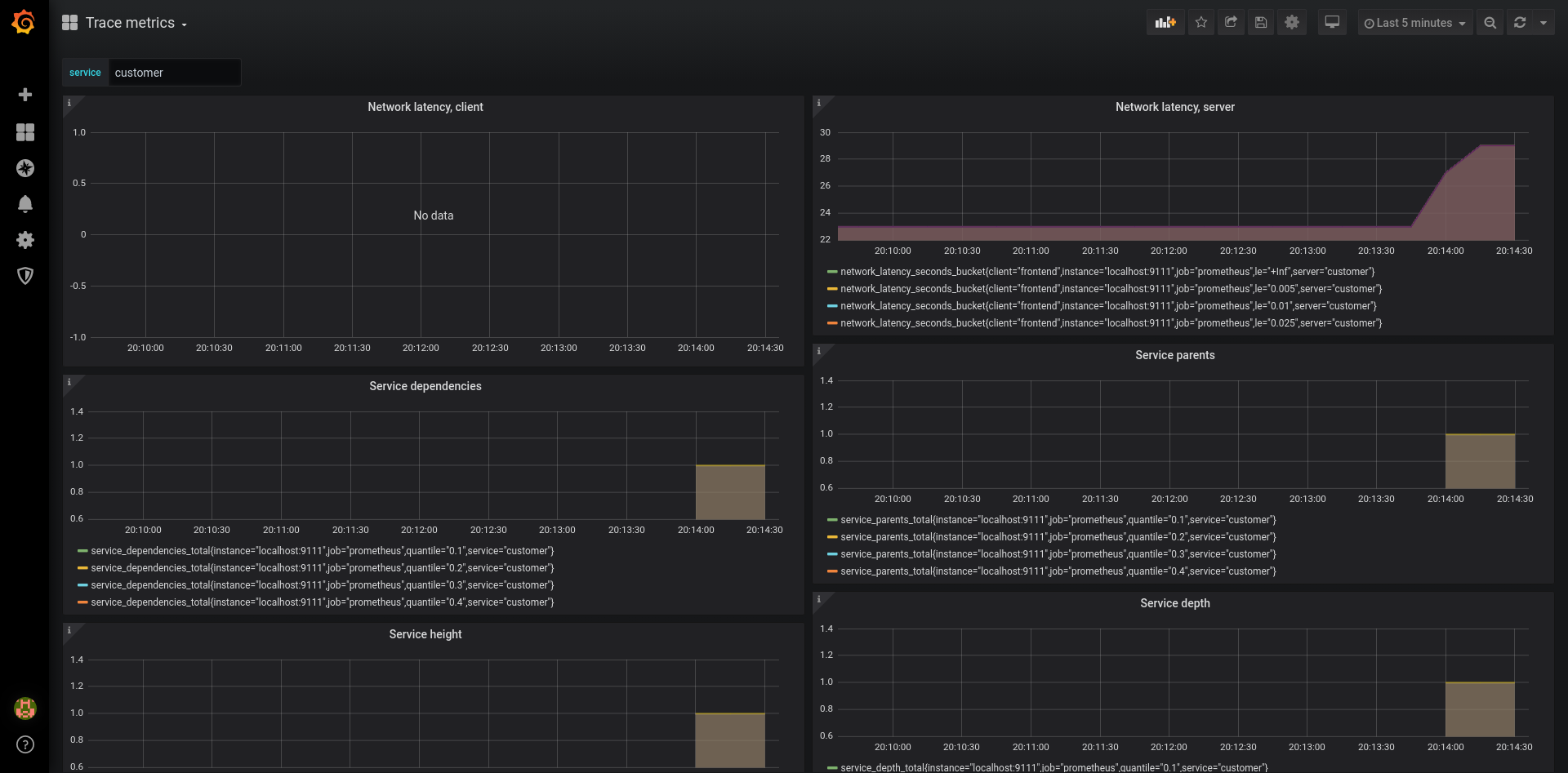Star this dashboard as favorite

[1201, 23]
